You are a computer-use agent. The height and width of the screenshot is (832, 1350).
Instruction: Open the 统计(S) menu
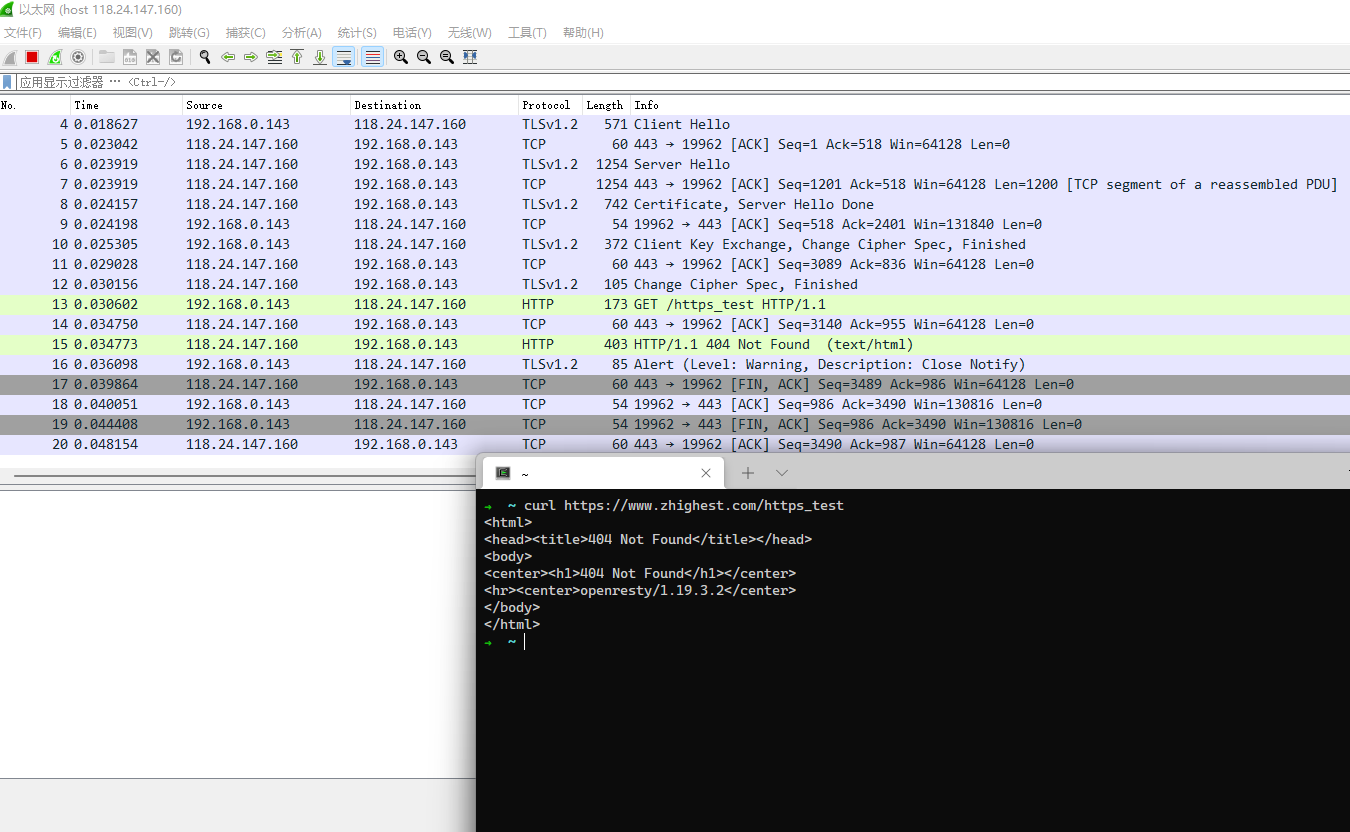[357, 33]
